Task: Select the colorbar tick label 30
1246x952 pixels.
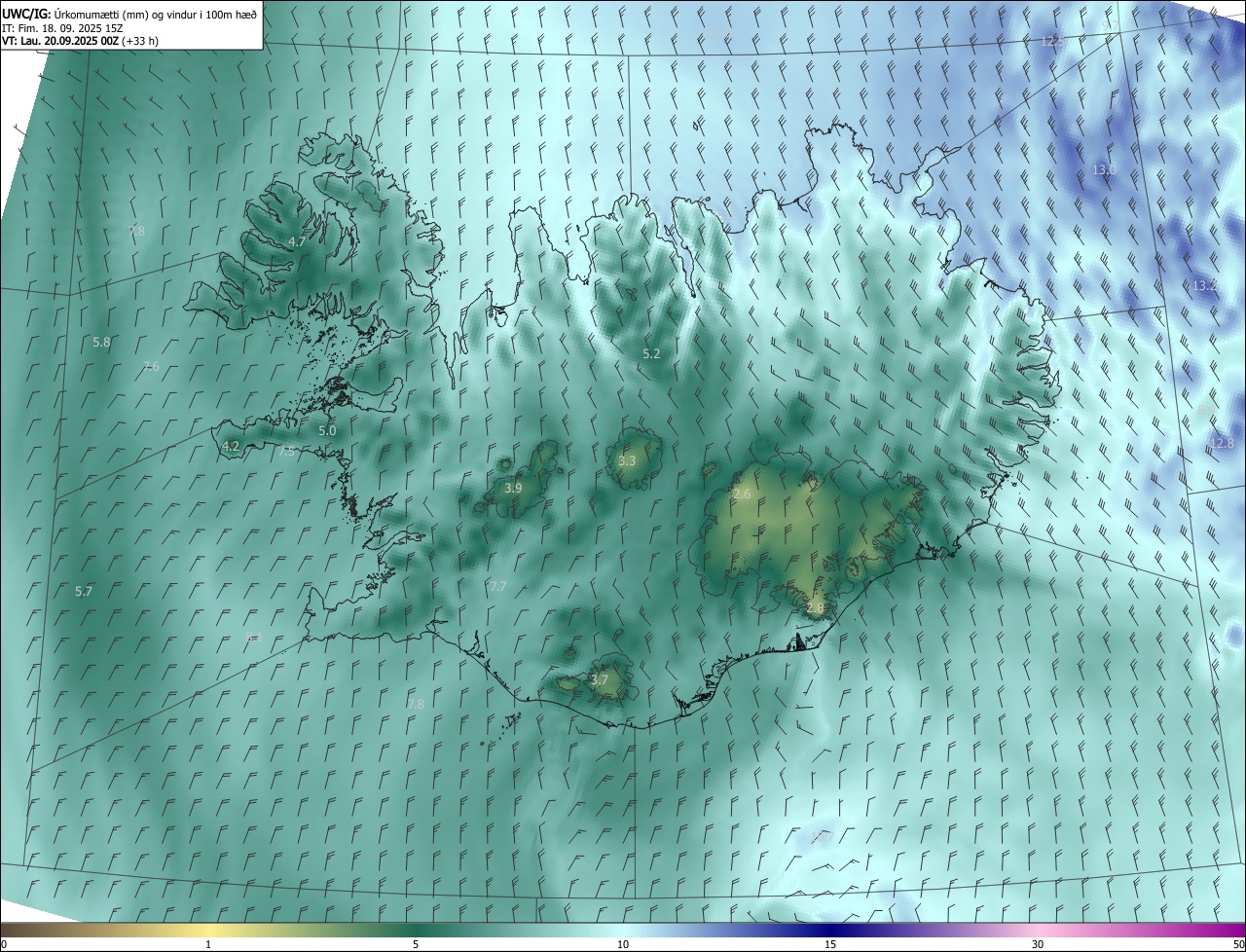Action: point(1038,944)
